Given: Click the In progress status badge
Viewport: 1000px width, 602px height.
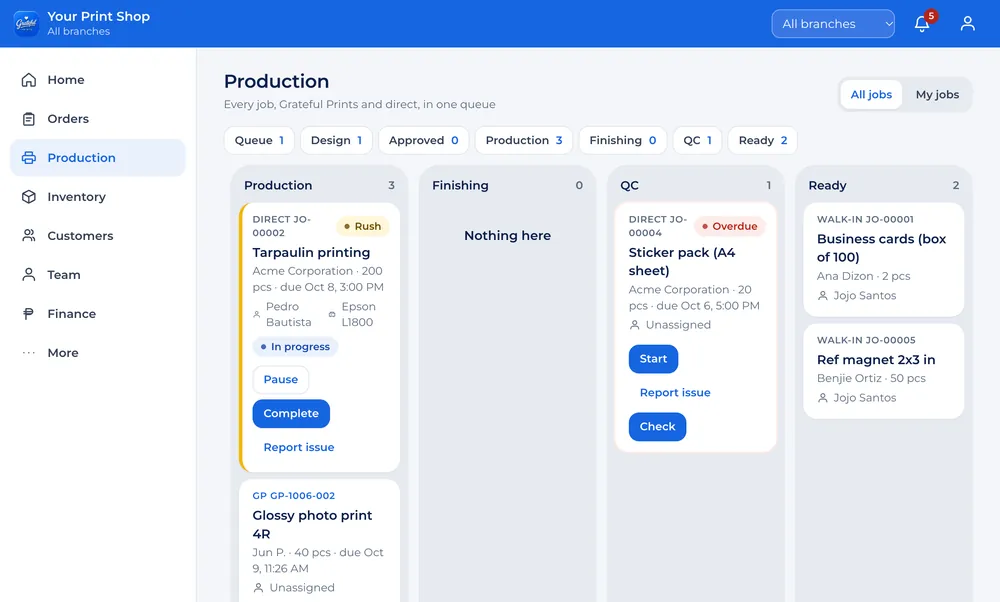Looking at the screenshot, I should point(295,347).
